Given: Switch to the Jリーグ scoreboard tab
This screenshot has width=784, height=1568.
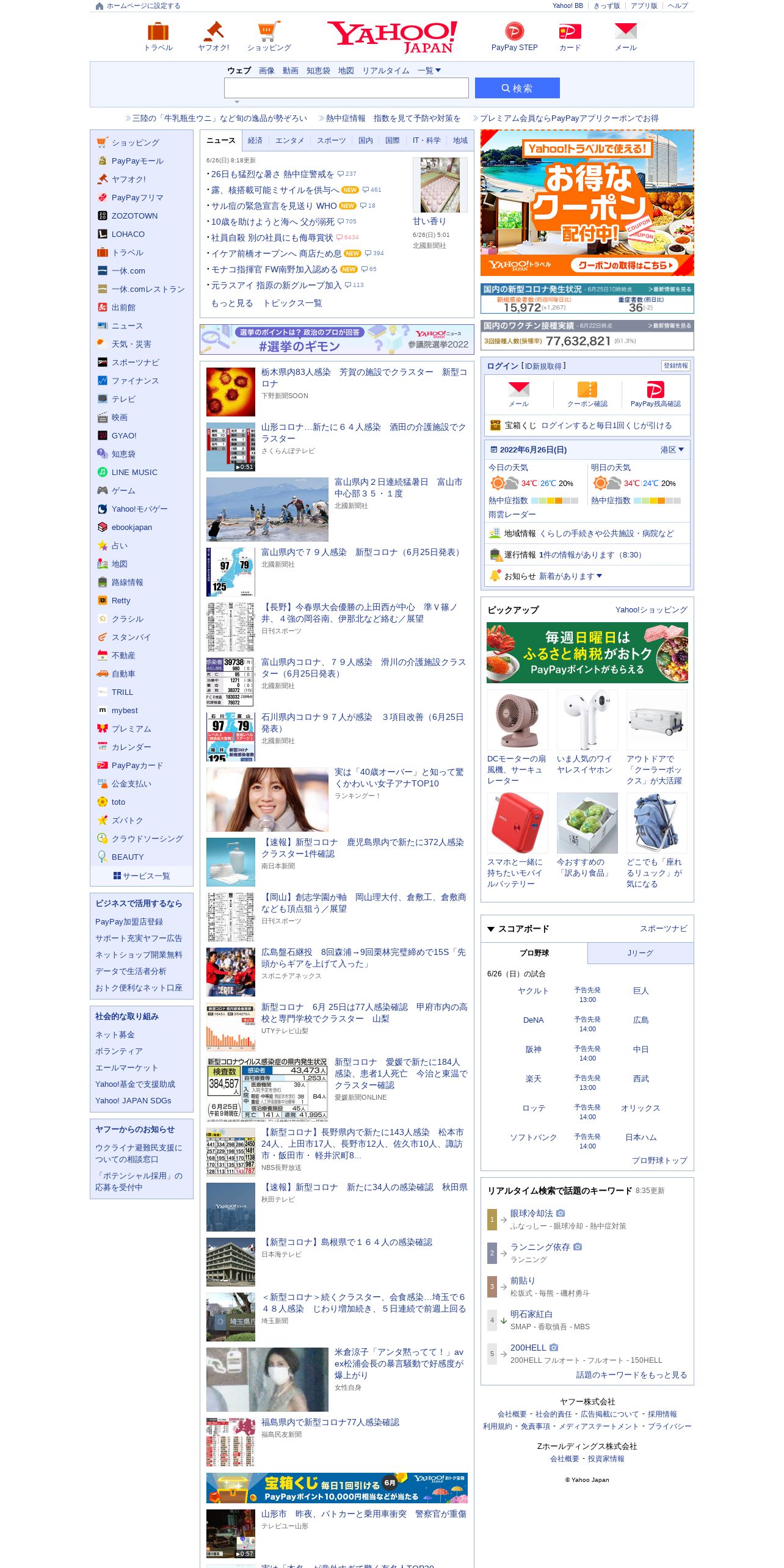Looking at the screenshot, I should pos(641,953).
